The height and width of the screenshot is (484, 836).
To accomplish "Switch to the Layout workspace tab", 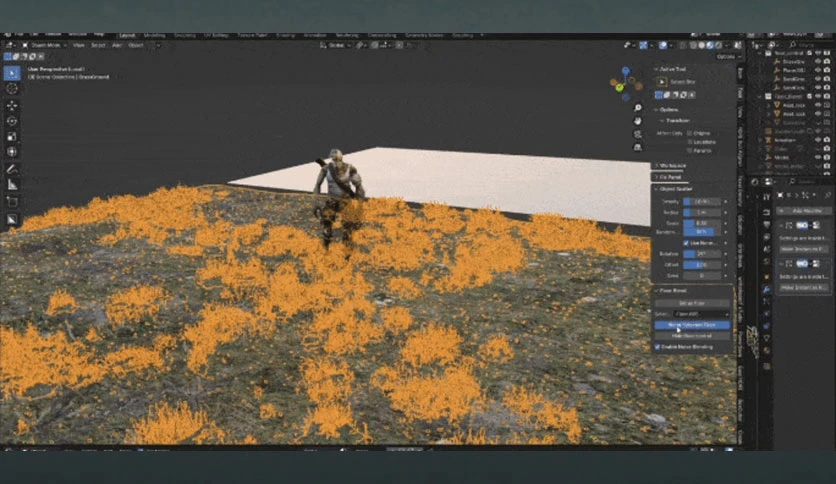I will pos(127,35).
